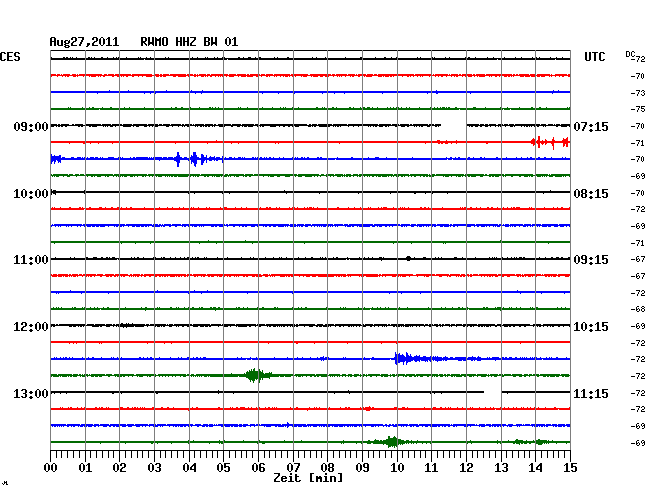
Task: Click the Zeit [min] axis title
Action: (x=308, y=478)
